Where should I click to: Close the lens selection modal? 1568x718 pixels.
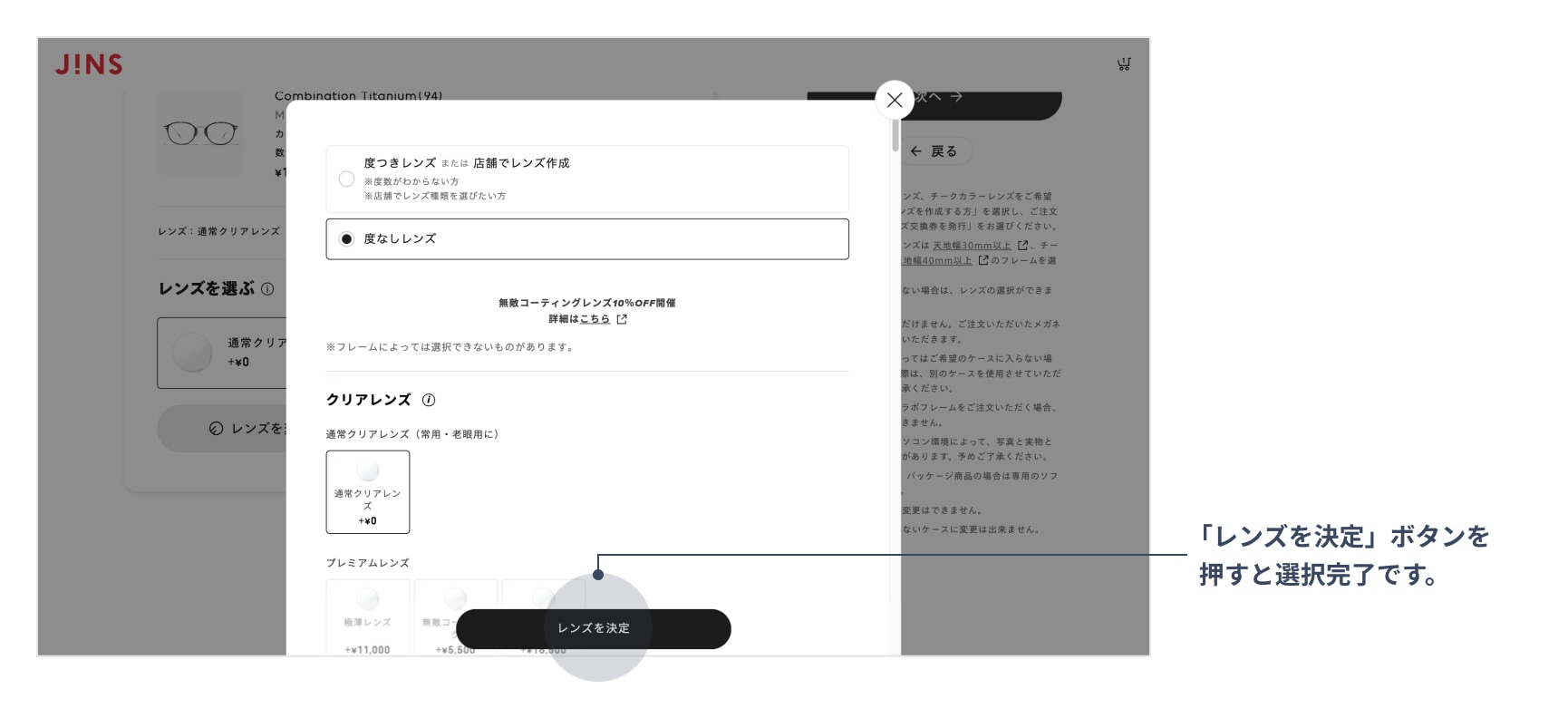pyautogui.click(x=894, y=100)
